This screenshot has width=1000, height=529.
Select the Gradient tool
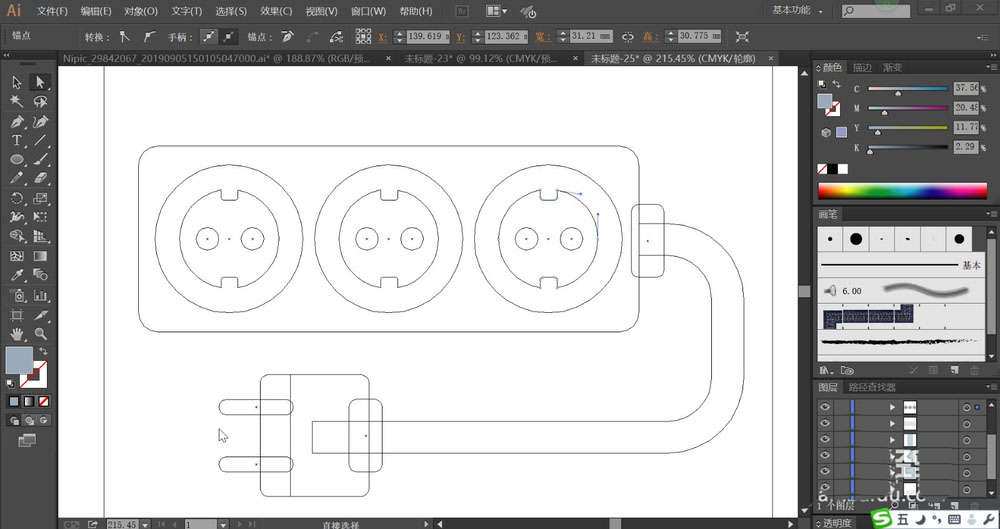click(40, 257)
